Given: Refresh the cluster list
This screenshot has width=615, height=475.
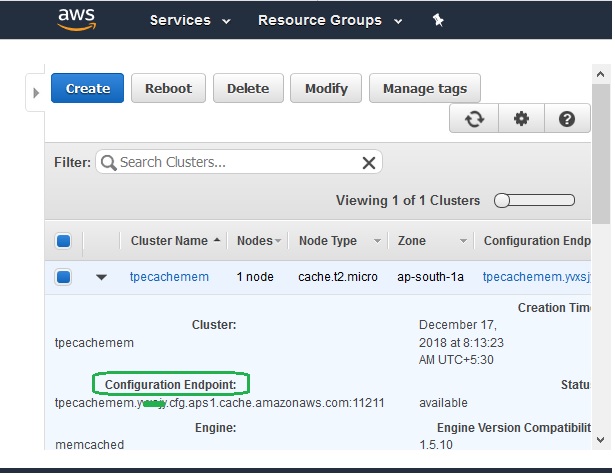Looking at the screenshot, I should coord(474,119).
